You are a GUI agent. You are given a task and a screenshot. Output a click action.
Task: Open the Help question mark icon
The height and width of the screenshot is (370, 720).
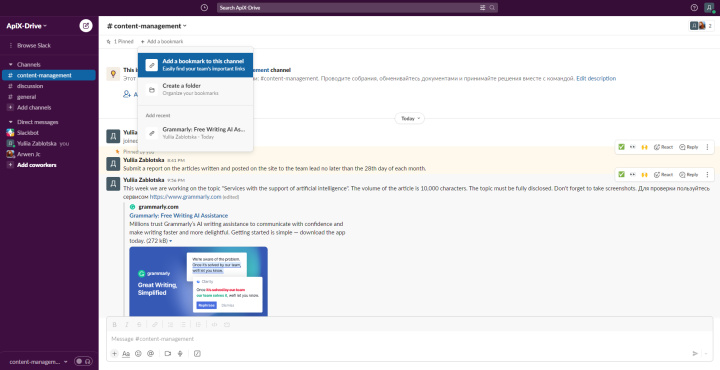[x=694, y=8]
